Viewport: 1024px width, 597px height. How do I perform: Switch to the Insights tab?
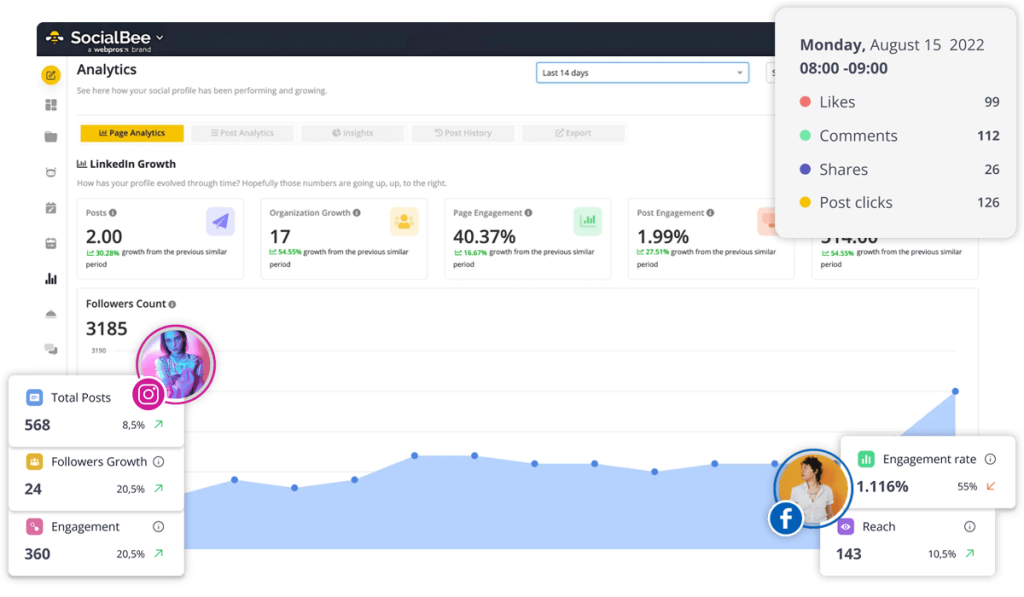click(353, 133)
